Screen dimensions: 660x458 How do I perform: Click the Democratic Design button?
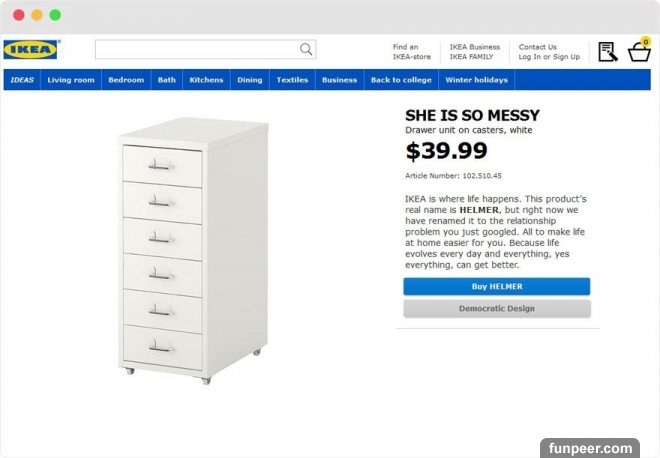point(496,309)
